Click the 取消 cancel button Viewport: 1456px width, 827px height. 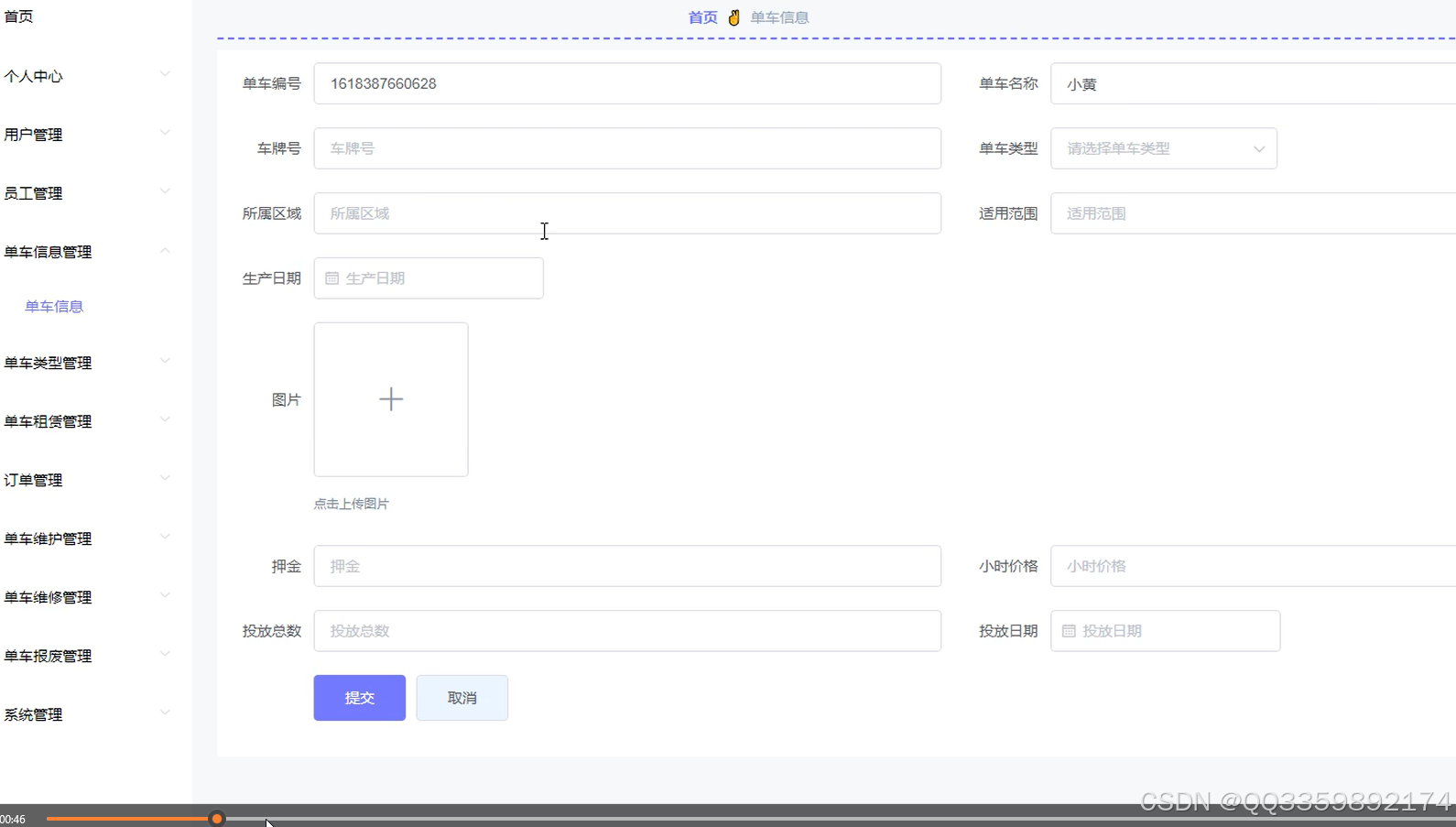(462, 698)
